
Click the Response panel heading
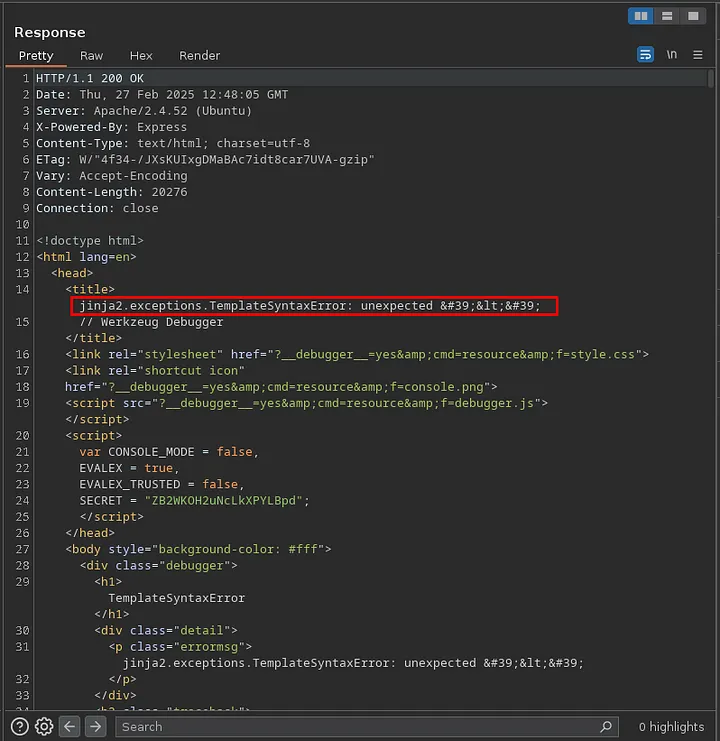click(x=50, y=32)
